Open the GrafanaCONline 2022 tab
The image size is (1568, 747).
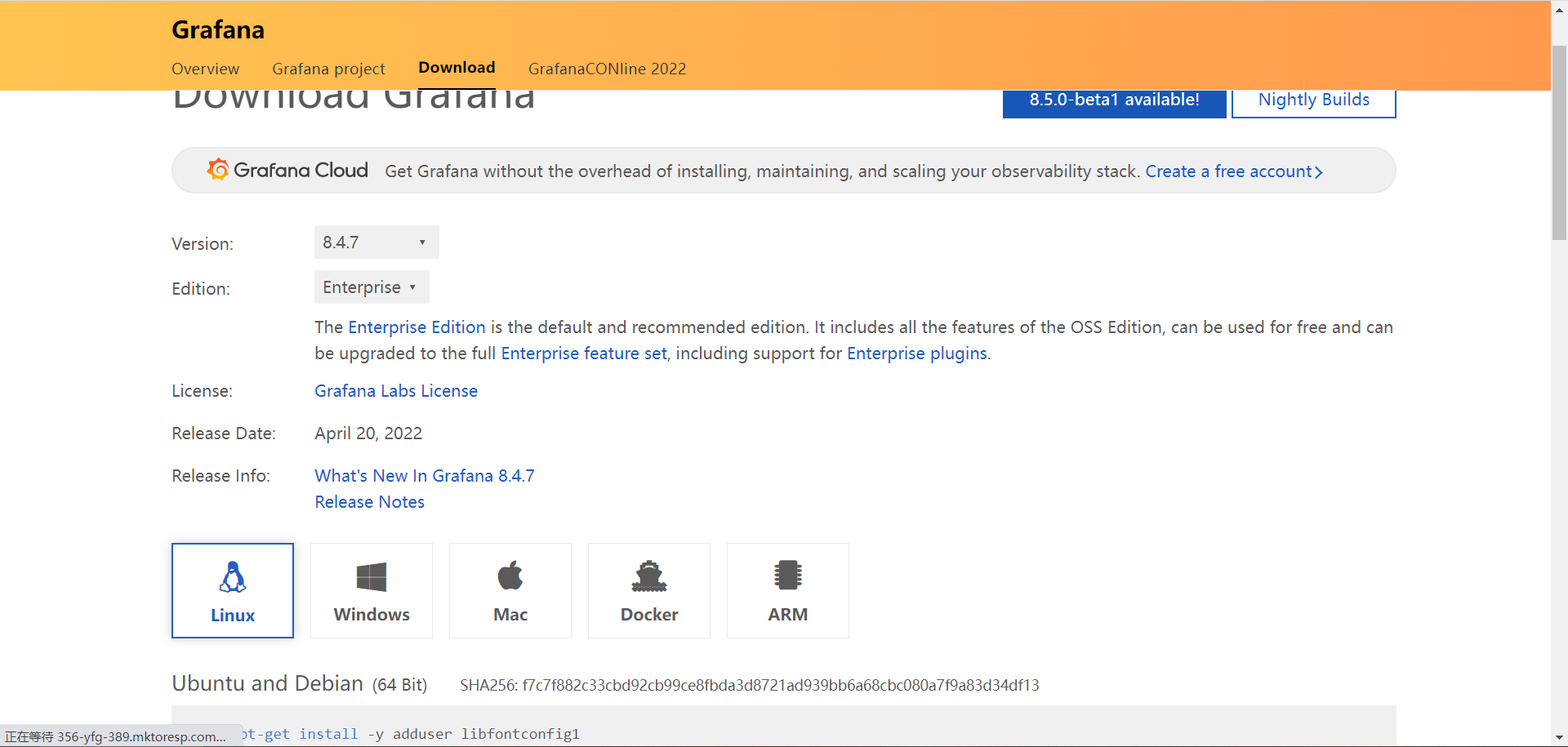pos(607,69)
